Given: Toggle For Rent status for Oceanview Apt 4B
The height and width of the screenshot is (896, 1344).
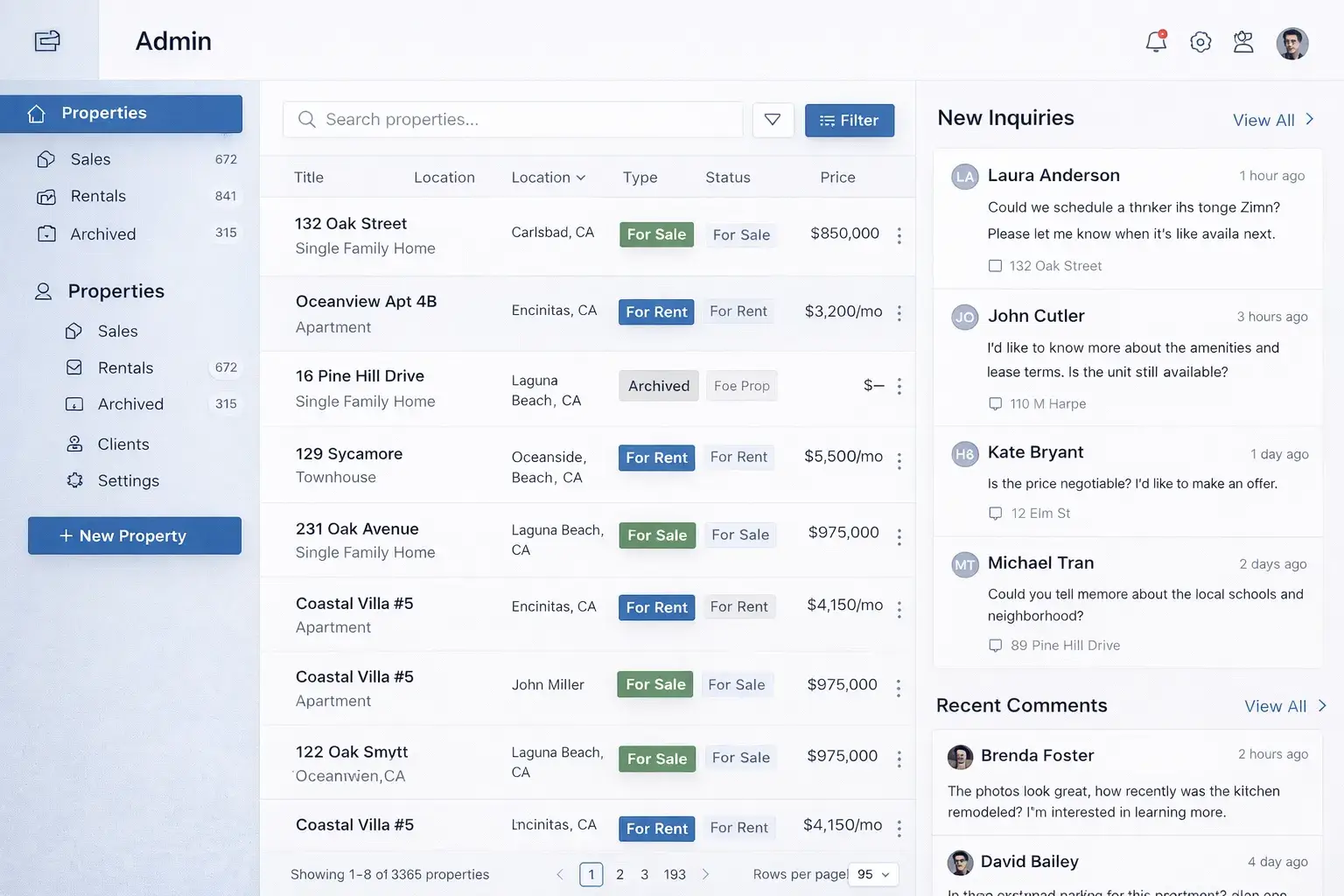Looking at the screenshot, I should pos(656,311).
